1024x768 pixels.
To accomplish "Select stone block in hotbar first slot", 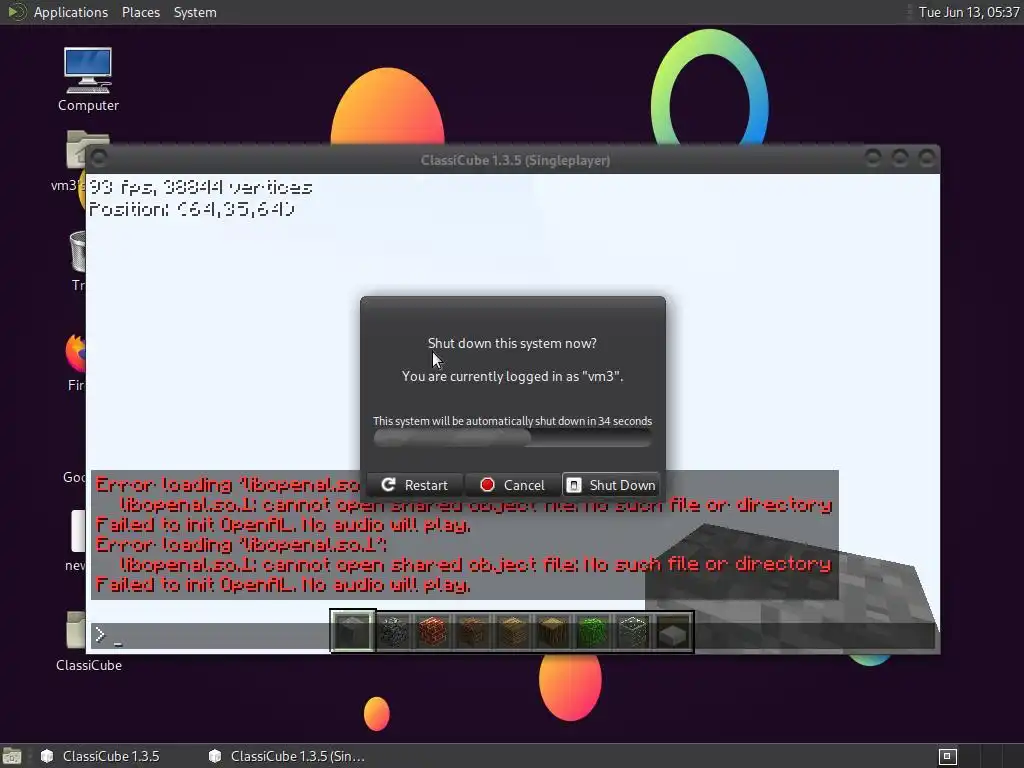I will pyautogui.click(x=353, y=632).
